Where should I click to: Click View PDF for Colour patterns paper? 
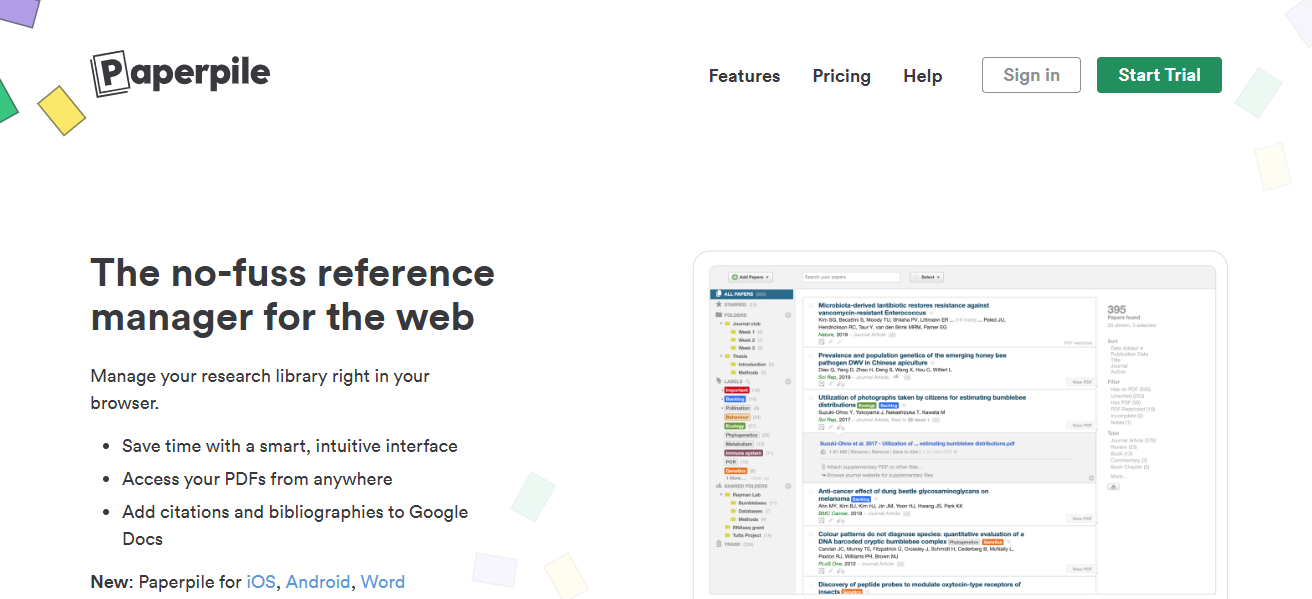tap(1082, 568)
